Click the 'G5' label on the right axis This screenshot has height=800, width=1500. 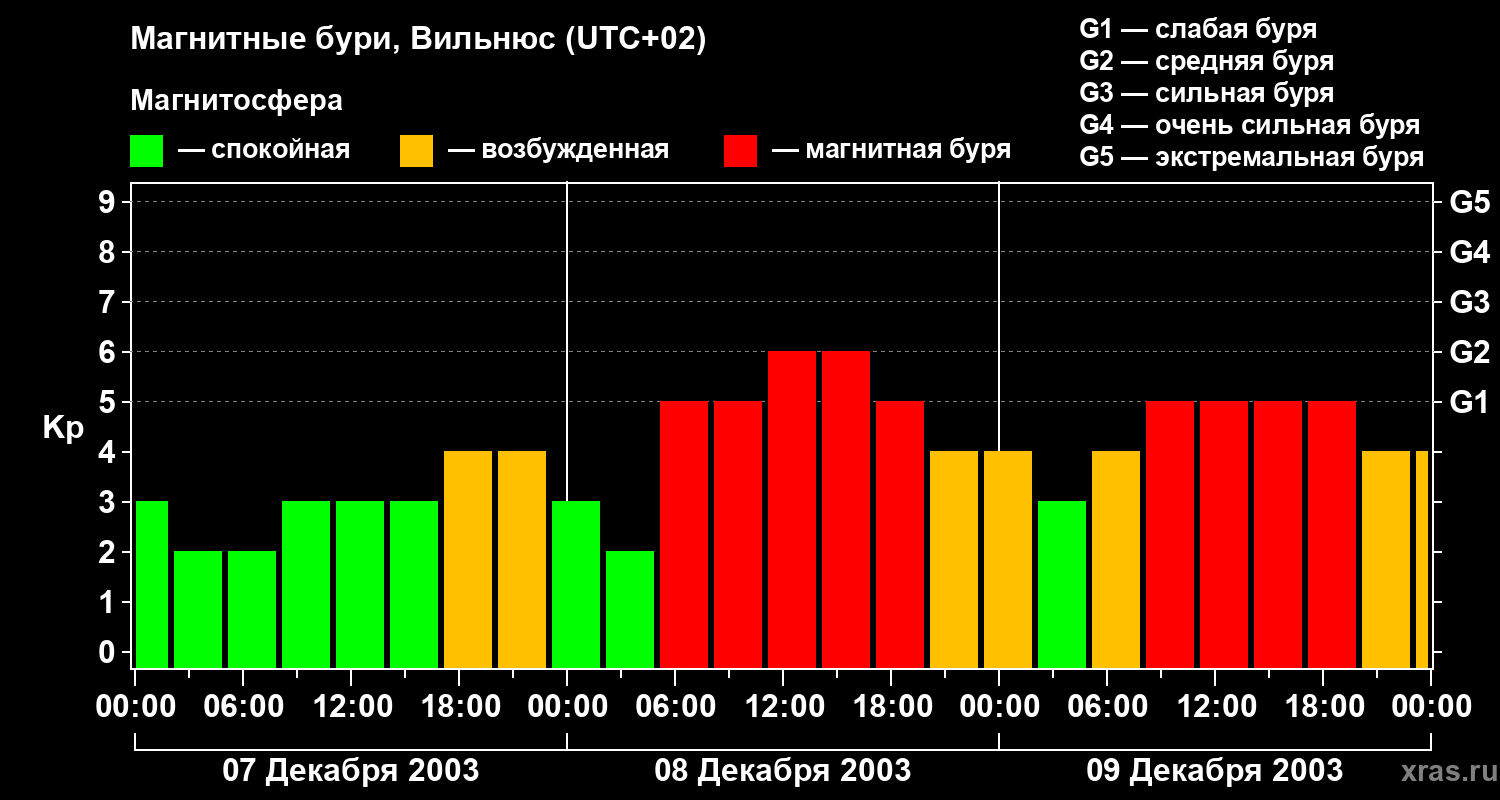point(1469,202)
